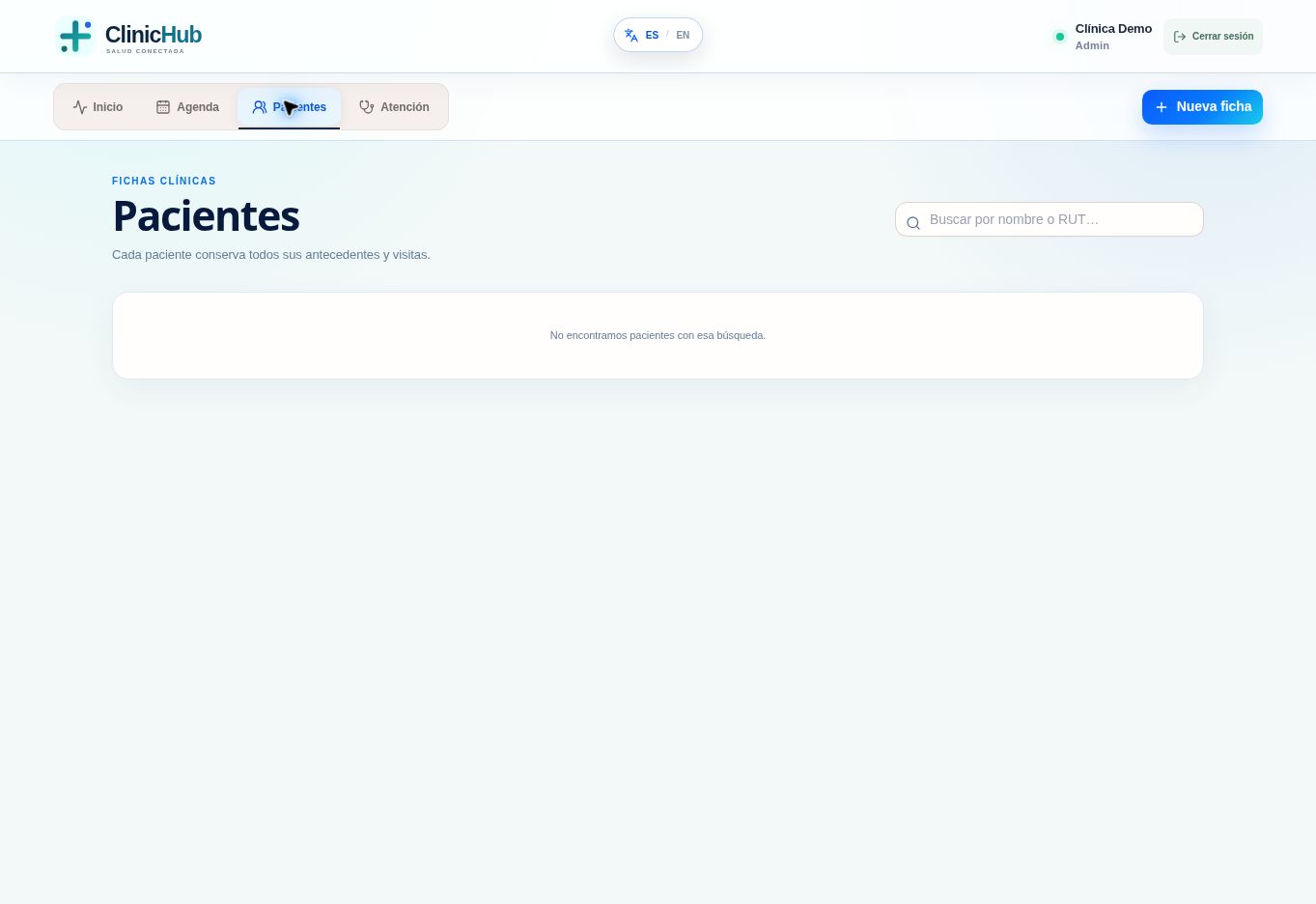The image size is (1316, 904).
Task: Click the Agenda calendar icon
Action: [x=163, y=107]
